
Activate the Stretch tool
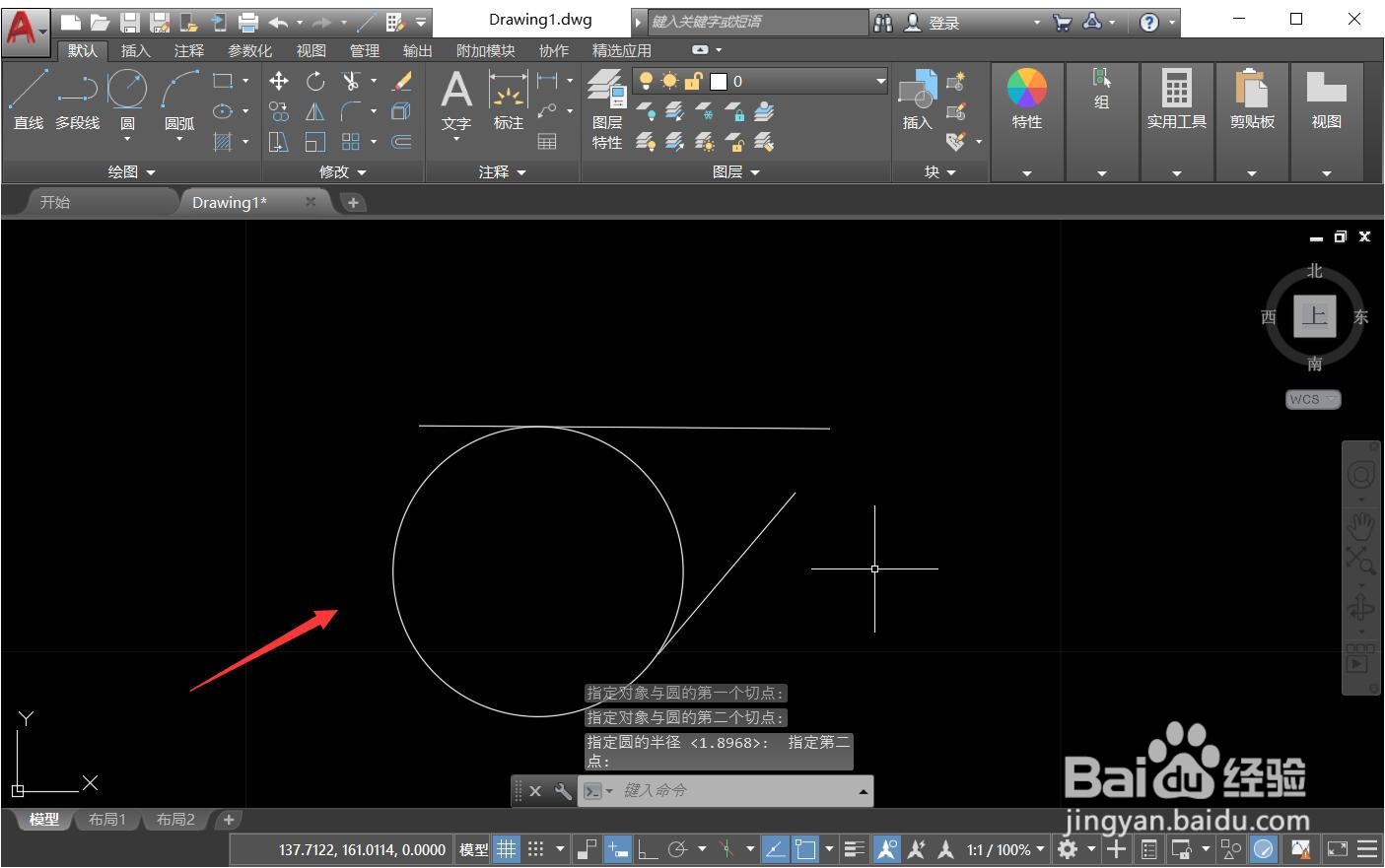click(279, 142)
